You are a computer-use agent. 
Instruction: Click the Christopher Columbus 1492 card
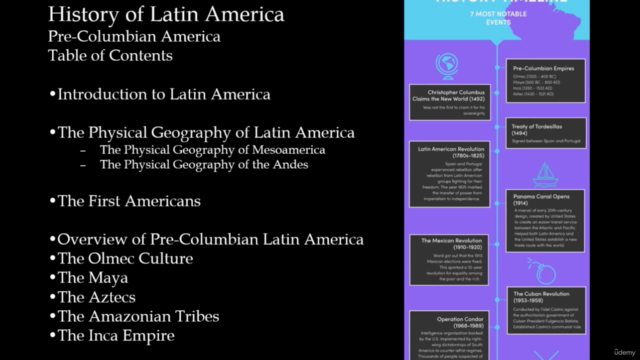click(450, 102)
